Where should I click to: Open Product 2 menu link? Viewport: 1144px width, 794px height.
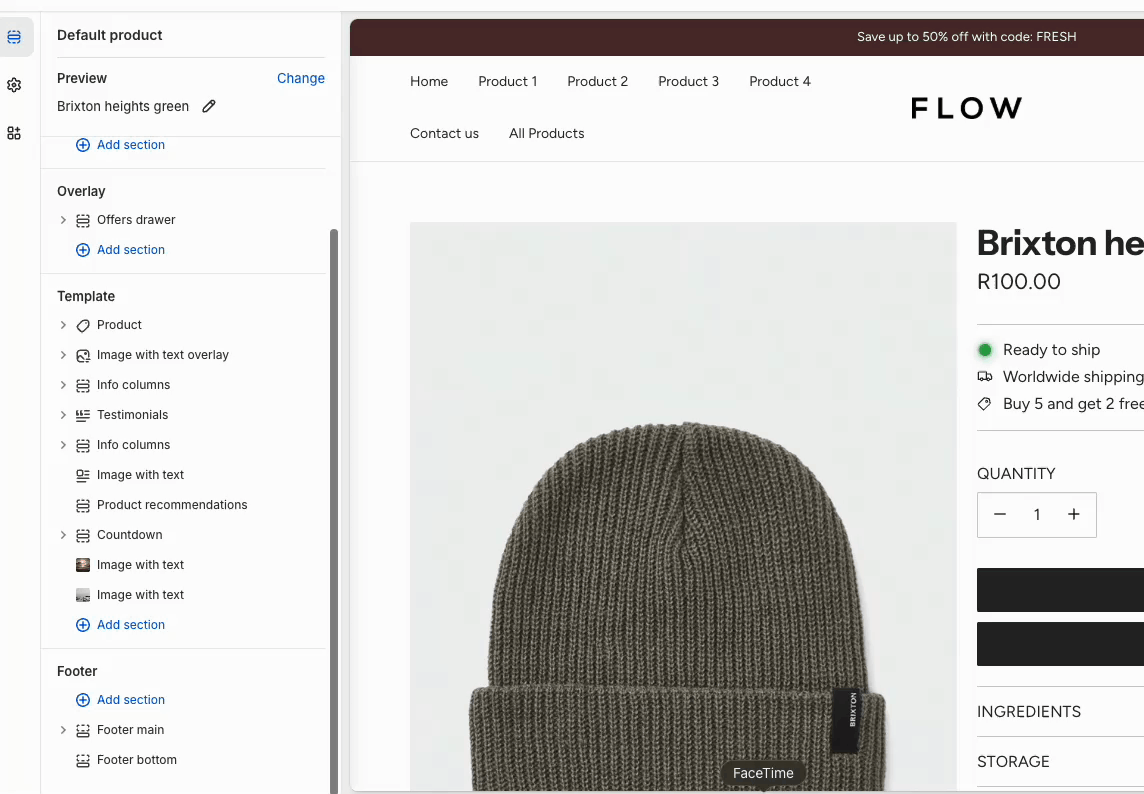[x=598, y=81]
